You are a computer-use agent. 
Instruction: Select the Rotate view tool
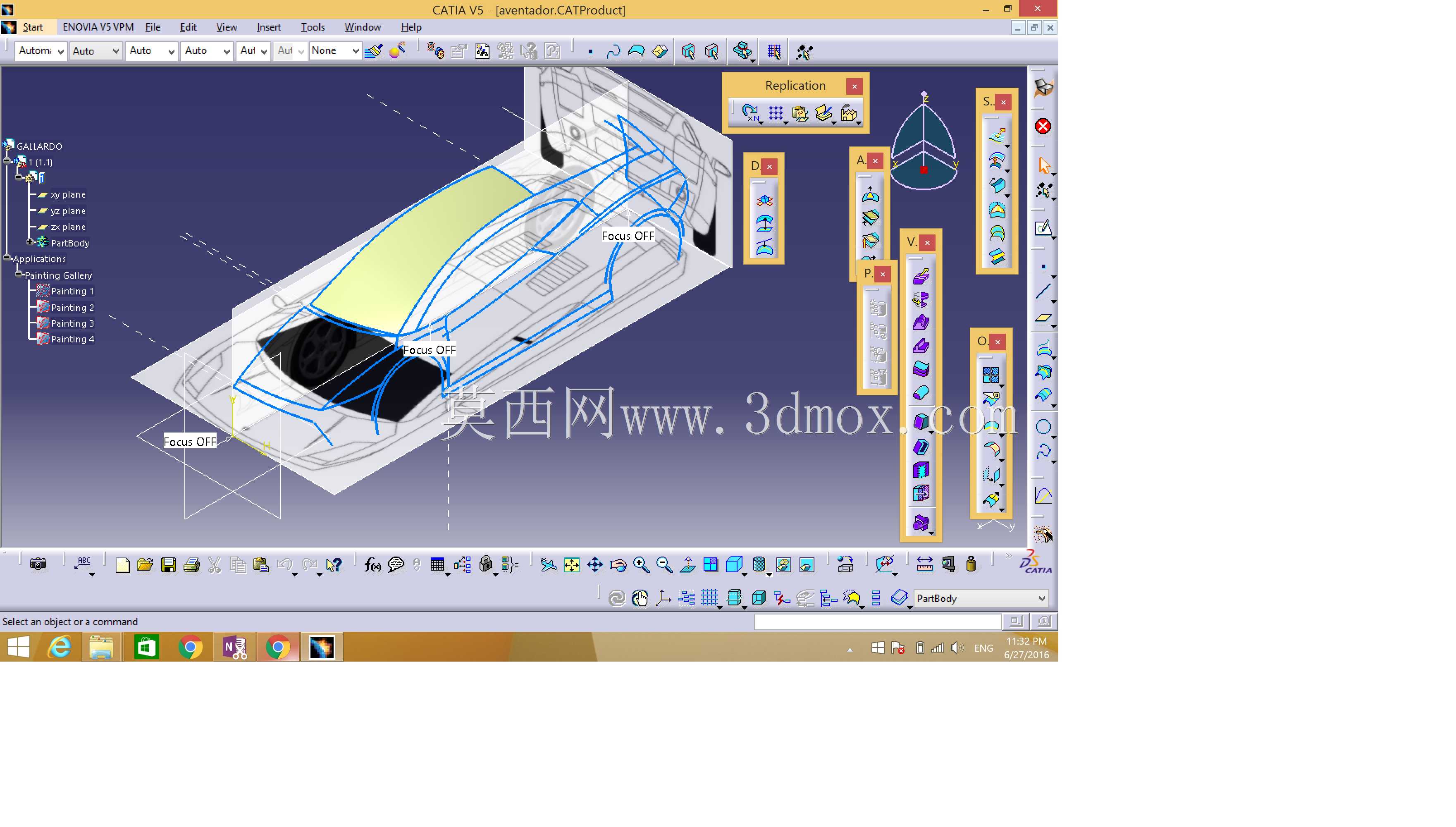(x=618, y=564)
